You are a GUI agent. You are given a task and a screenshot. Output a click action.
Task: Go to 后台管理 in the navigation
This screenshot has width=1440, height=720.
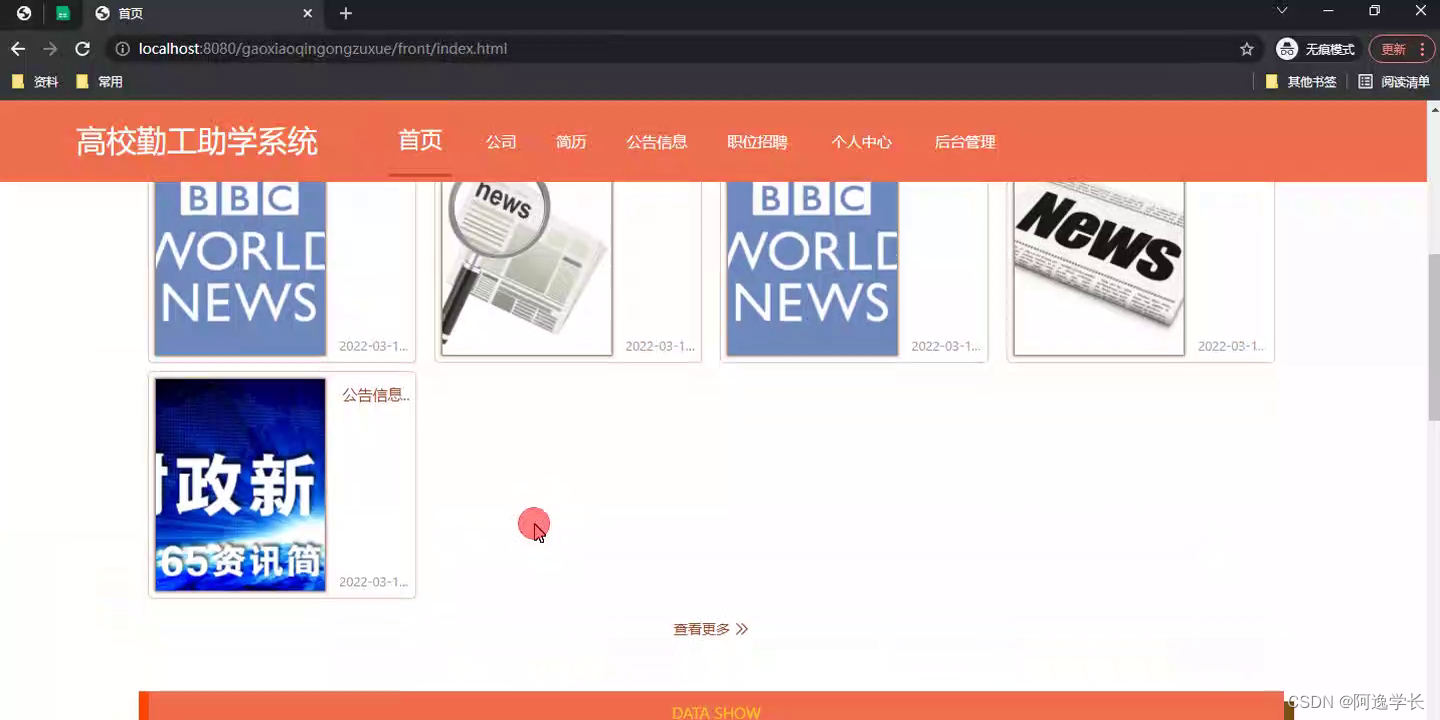(965, 142)
